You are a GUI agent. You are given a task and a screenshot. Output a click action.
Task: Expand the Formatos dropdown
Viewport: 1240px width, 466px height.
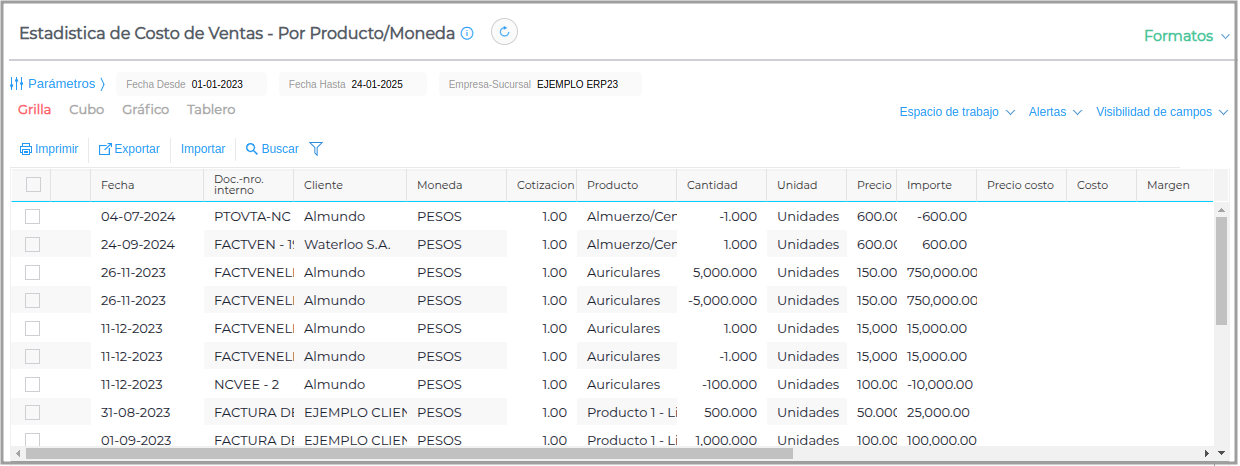click(1186, 36)
